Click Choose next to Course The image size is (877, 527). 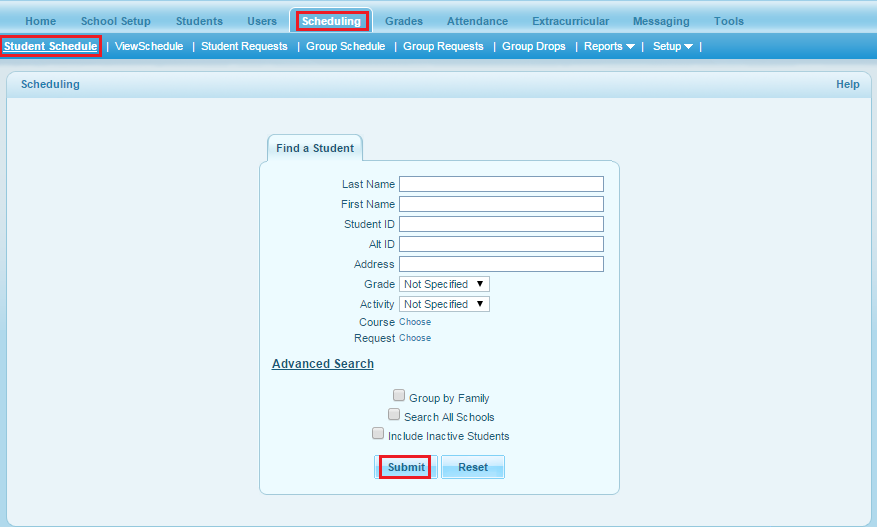coord(415,322)
